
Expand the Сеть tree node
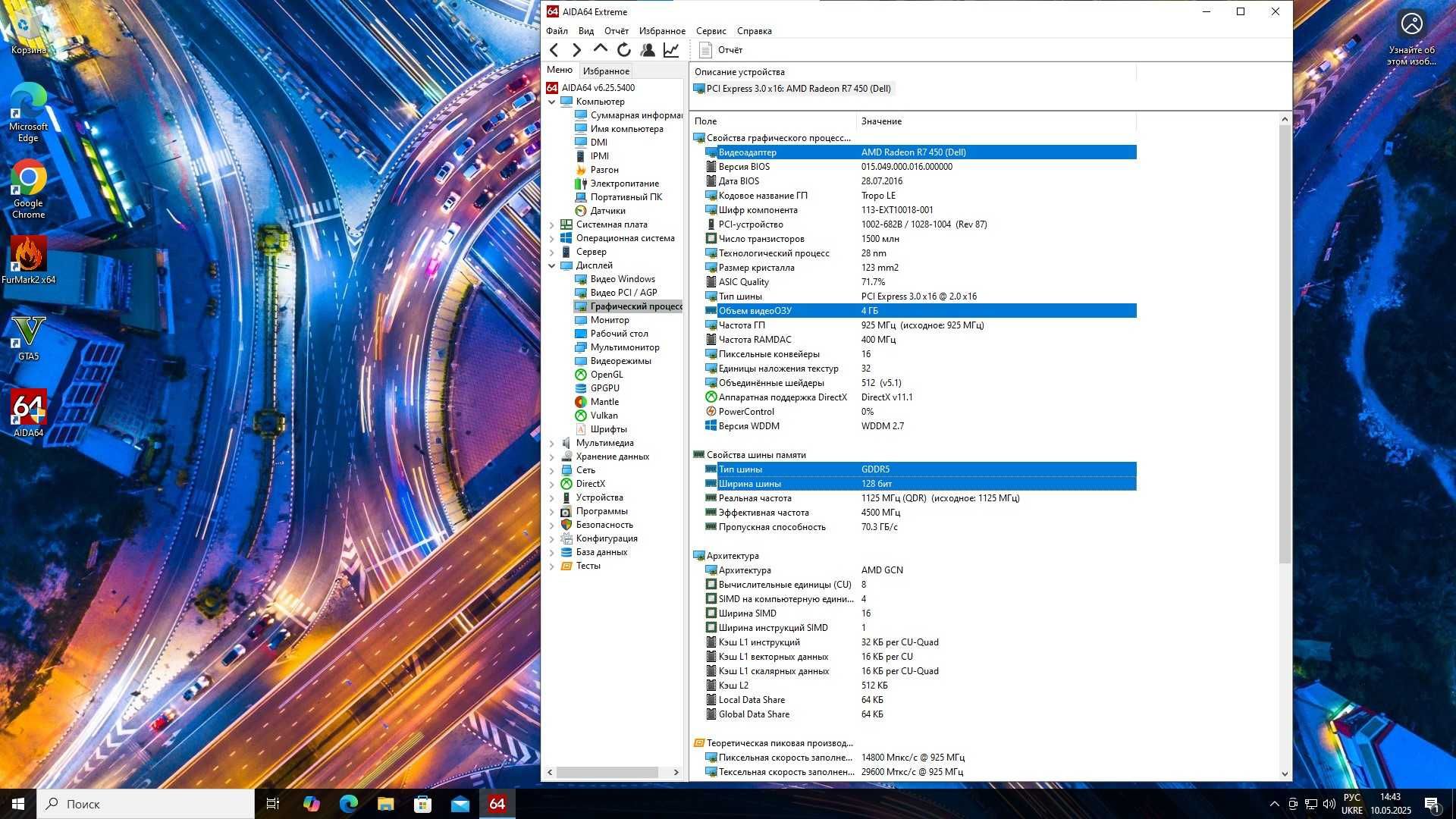552,470
